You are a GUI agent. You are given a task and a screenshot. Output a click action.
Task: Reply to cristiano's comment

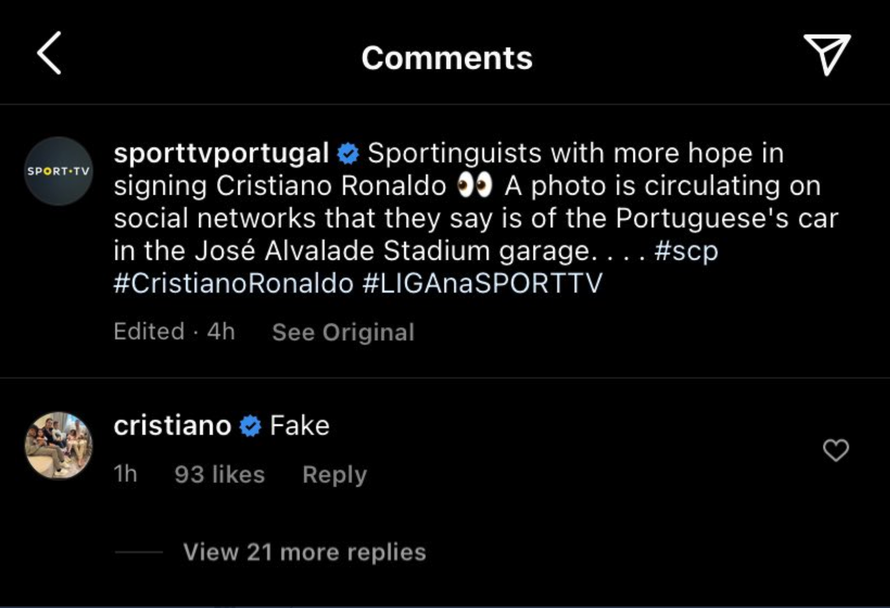point(334,475)
